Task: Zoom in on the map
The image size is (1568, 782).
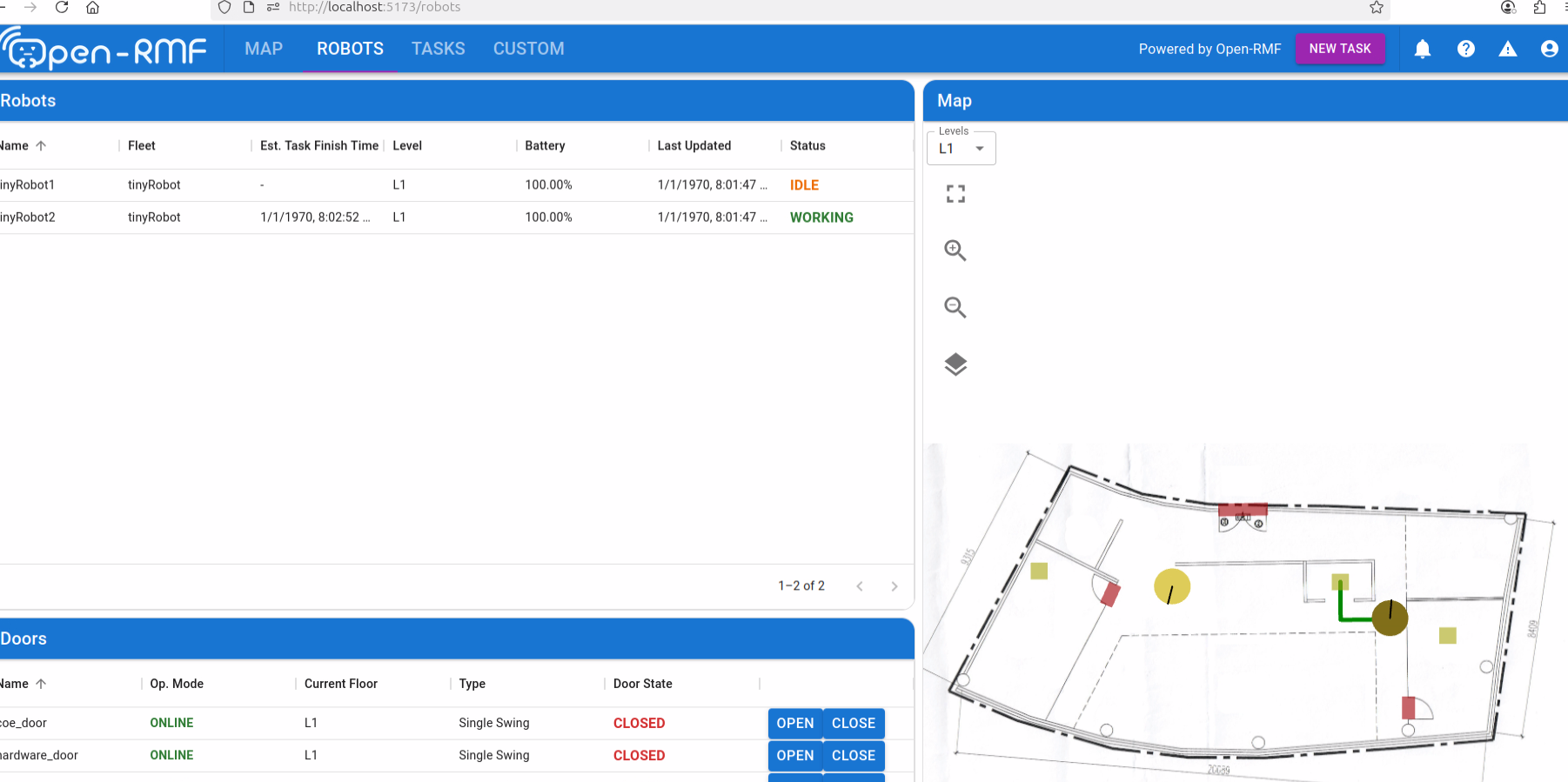Action: (955, 251)
